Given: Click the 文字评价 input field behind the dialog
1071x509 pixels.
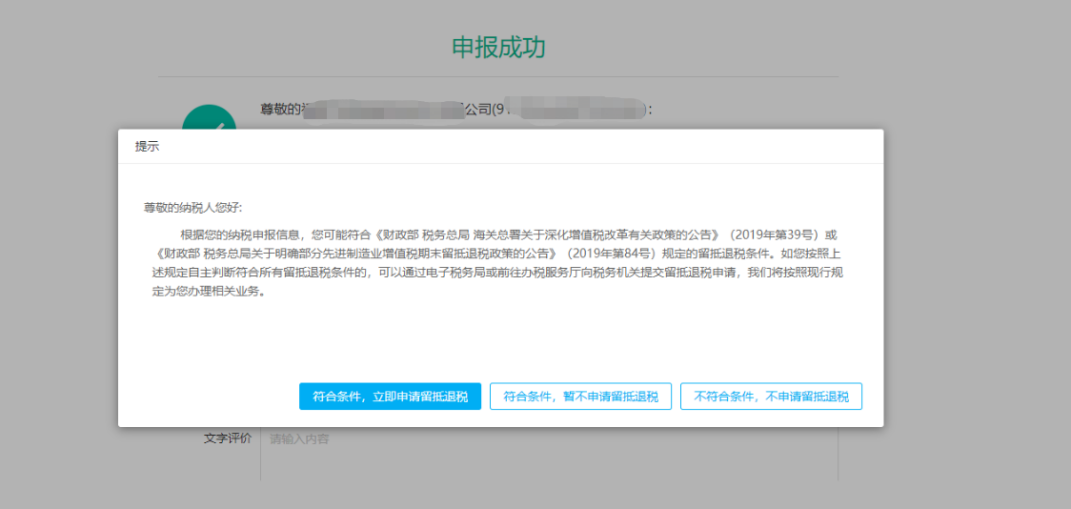Looking at the screenshot, I should coord(549,454).
